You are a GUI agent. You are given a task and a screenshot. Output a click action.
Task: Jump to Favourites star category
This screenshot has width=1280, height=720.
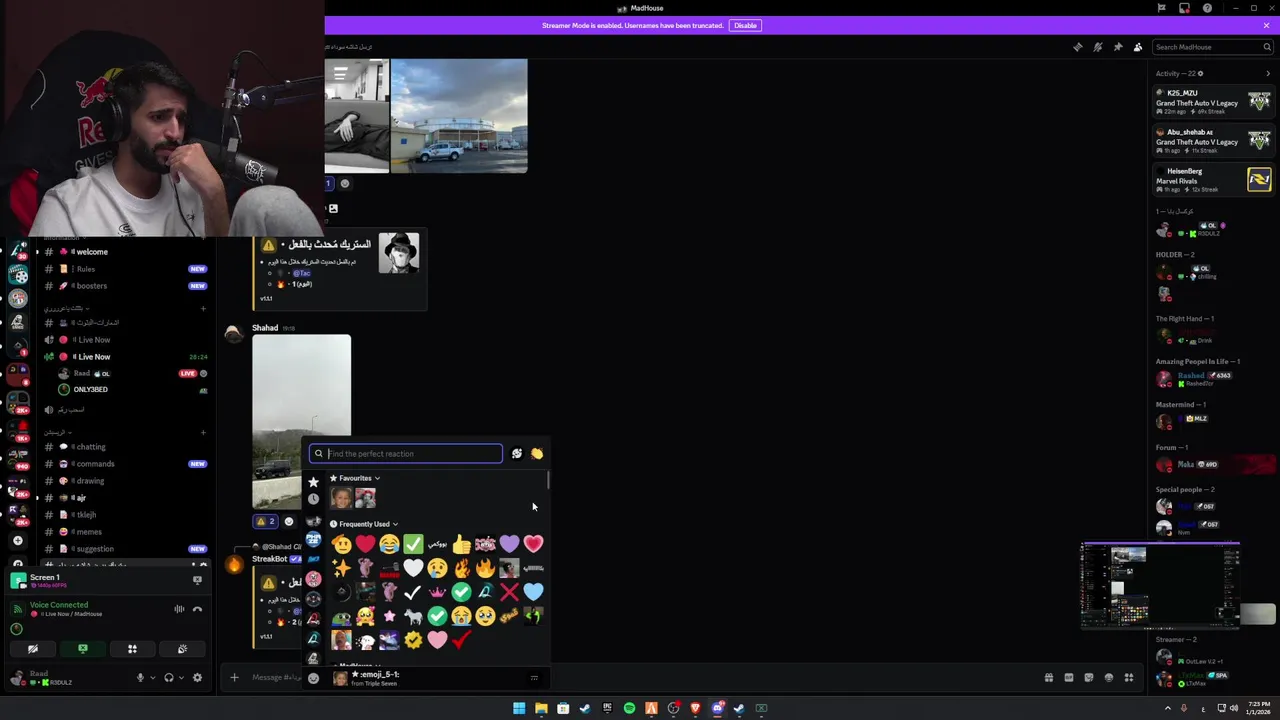click(x=313, y=482)
